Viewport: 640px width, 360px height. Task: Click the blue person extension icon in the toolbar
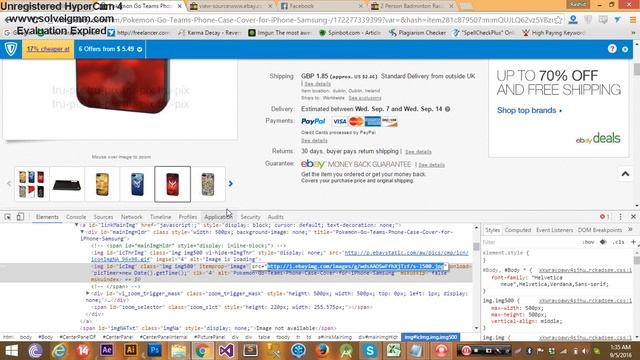click(573, 19)
